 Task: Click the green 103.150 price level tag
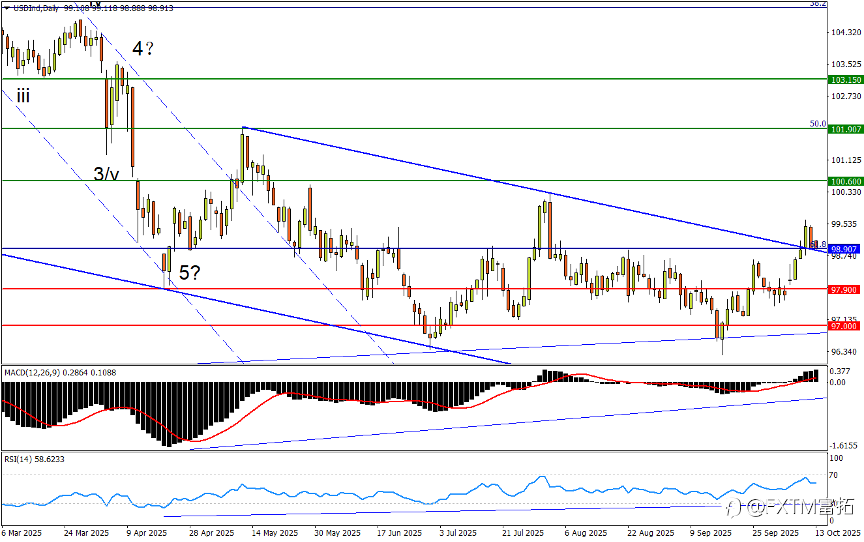pyautogui.click(x=846, y=80)
